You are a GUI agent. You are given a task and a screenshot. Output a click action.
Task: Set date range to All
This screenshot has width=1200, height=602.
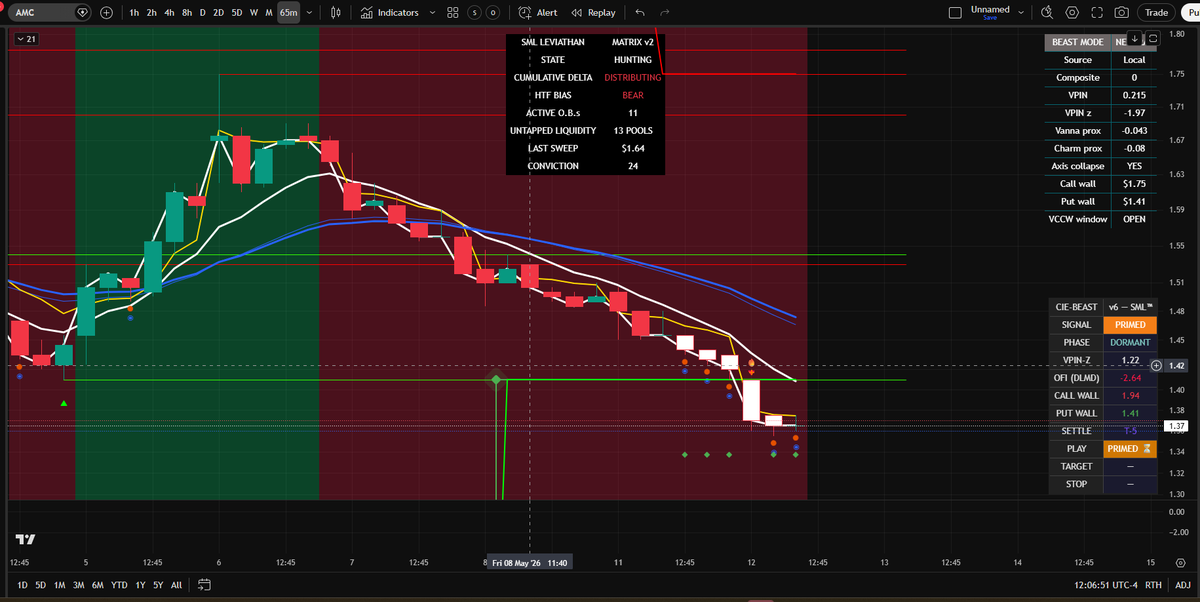177,584
